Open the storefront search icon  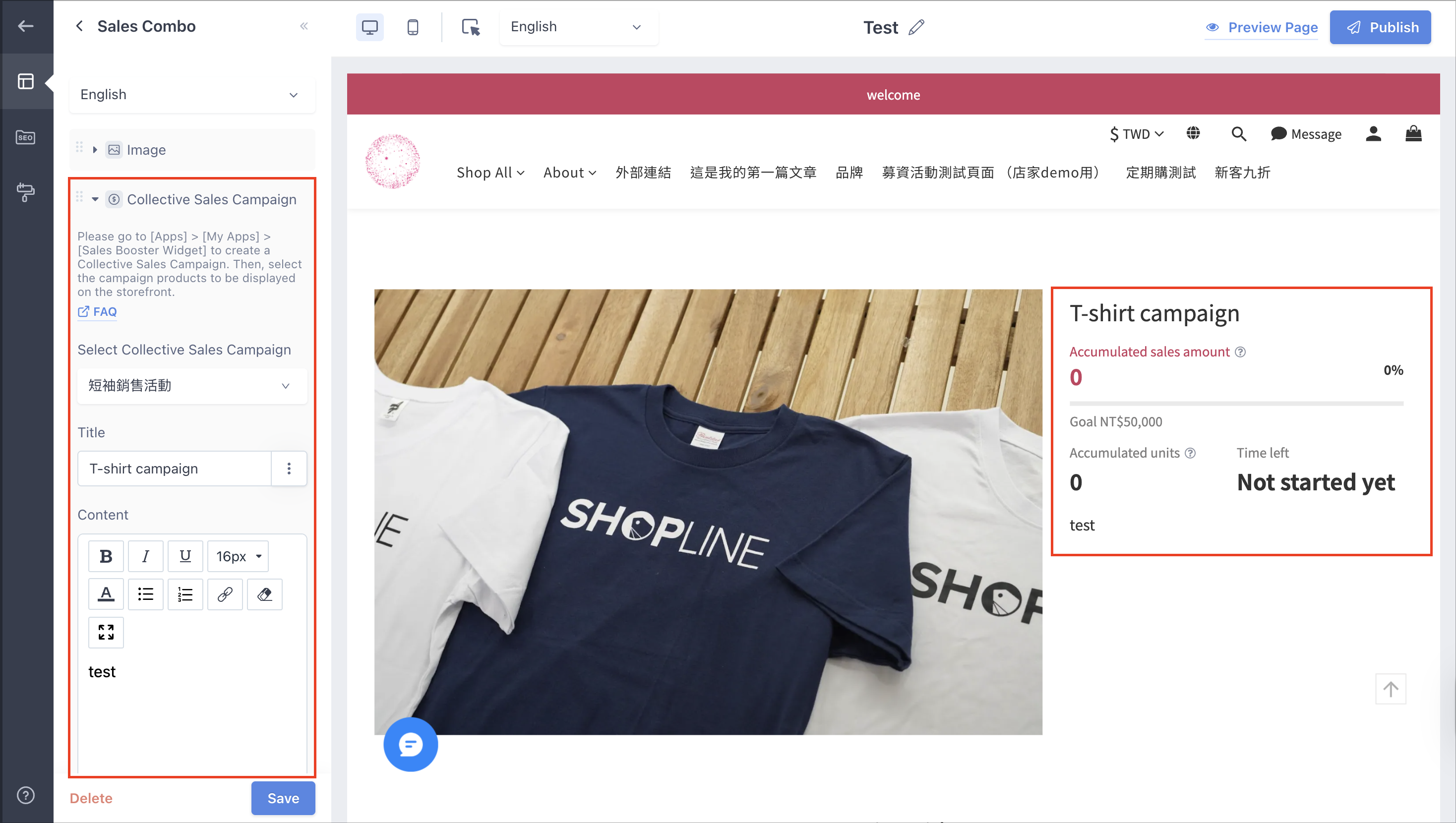point(1238,134)
